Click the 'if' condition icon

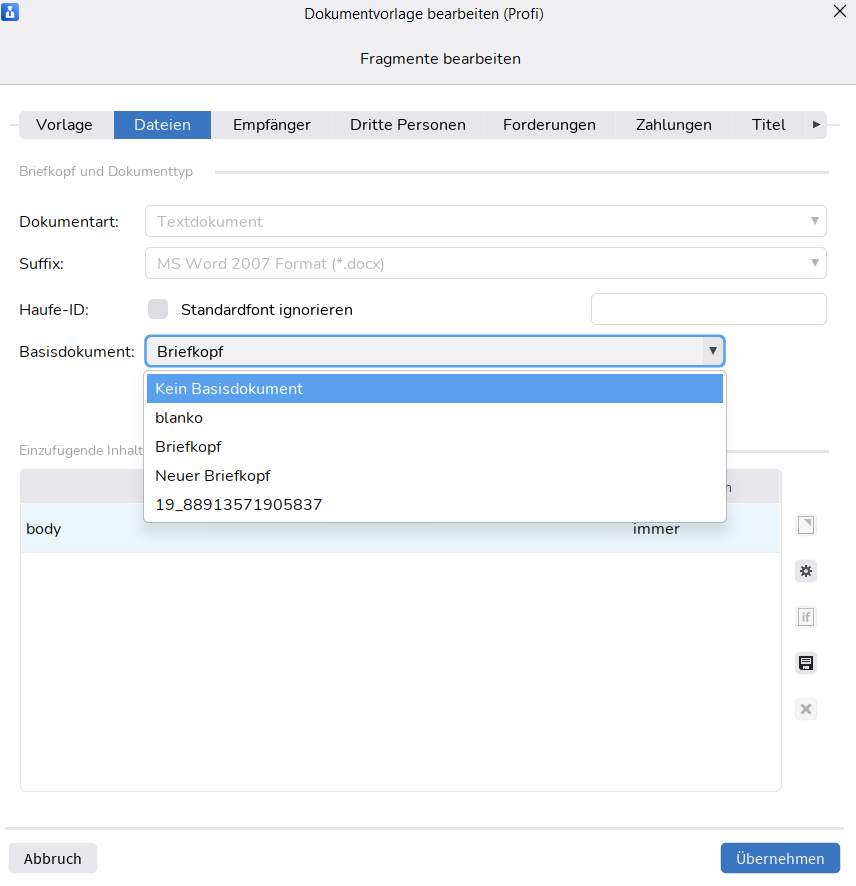tap(806, 617)
